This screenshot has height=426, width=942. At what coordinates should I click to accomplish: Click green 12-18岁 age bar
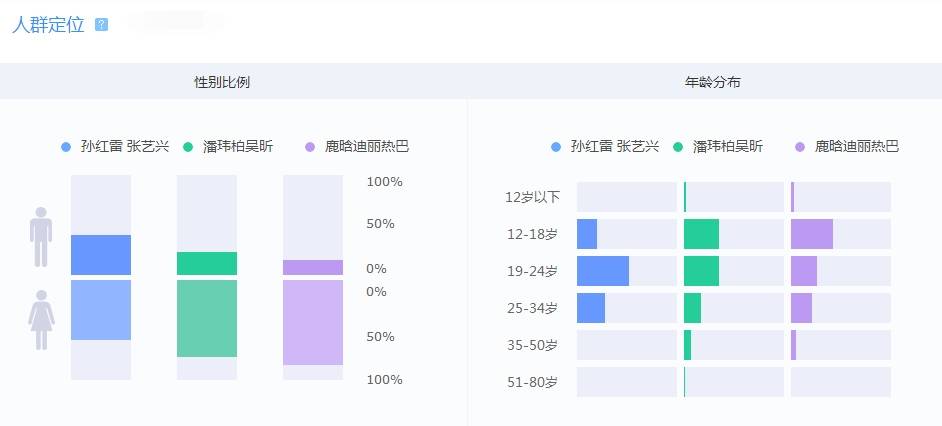coord(701,234)
